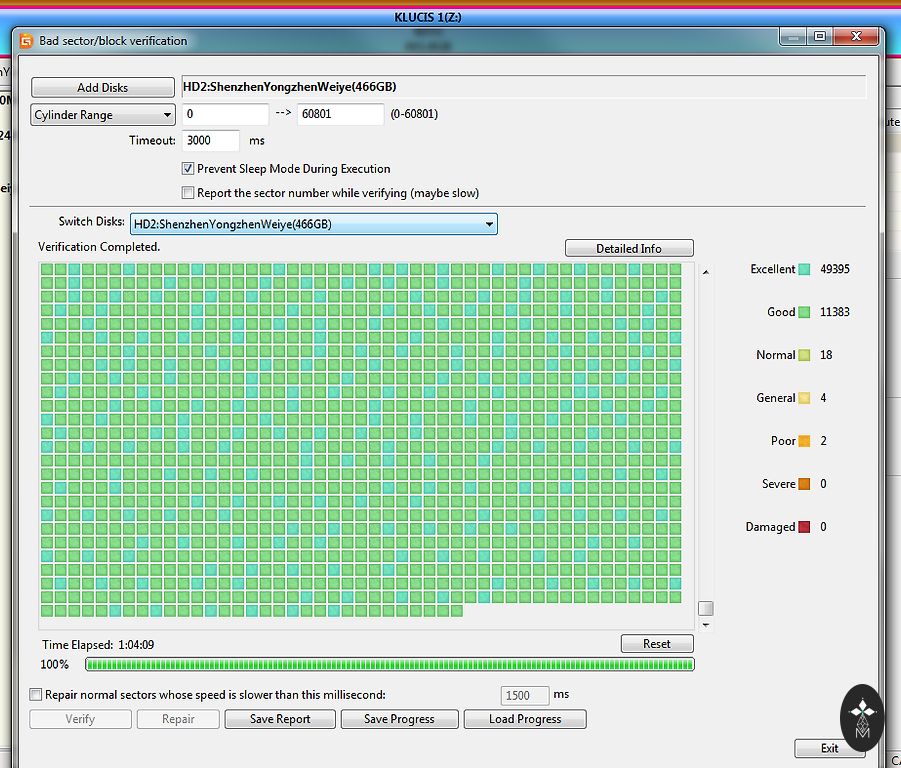This screenshot has width=901, height=768.
Task: Click the Timeout value input field
Action: (x=211, y=141)
